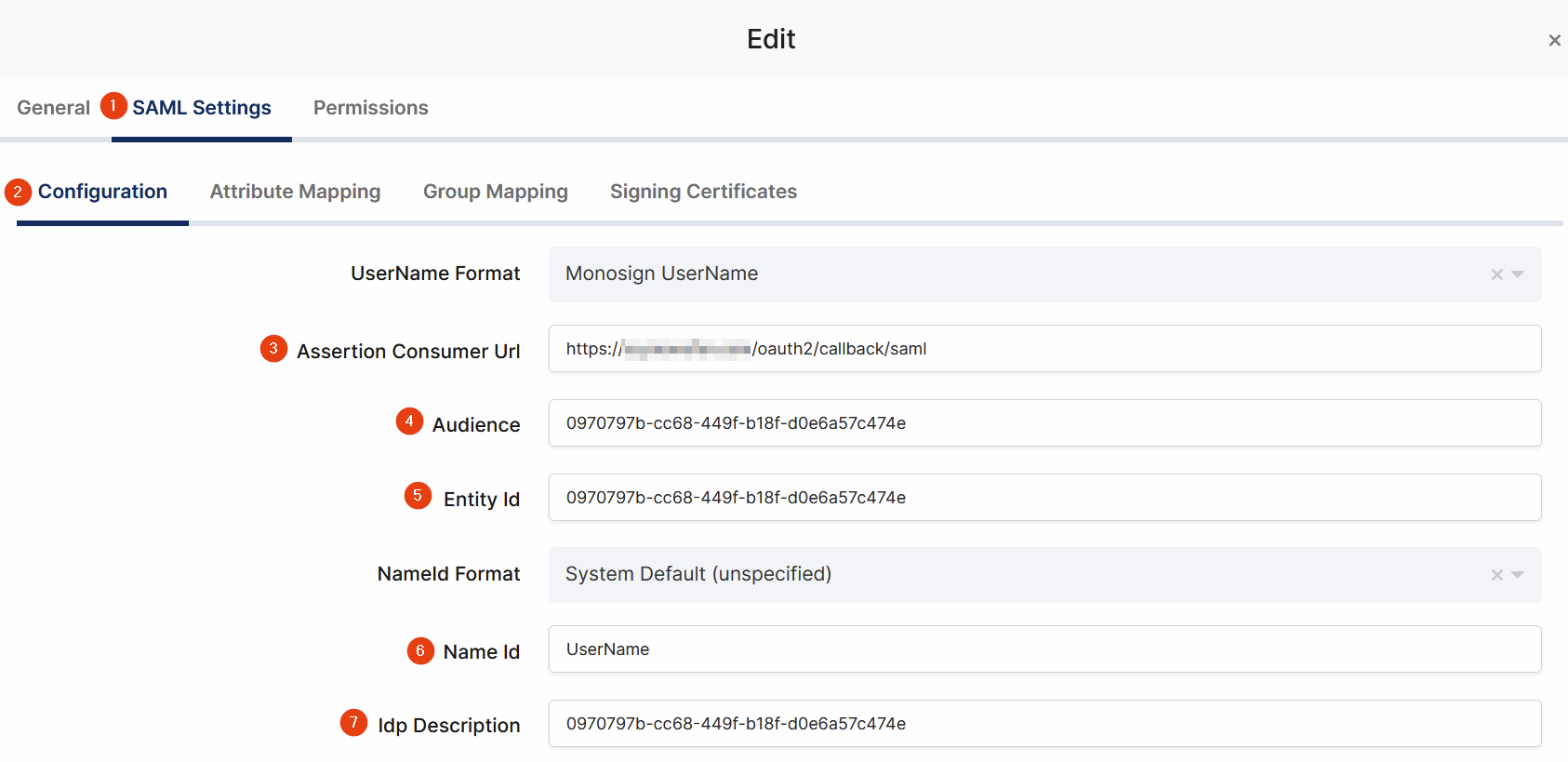Clear the NameId Format selection
Viewport: 1568px width, 762px height.
click(x=1496, y=575)
